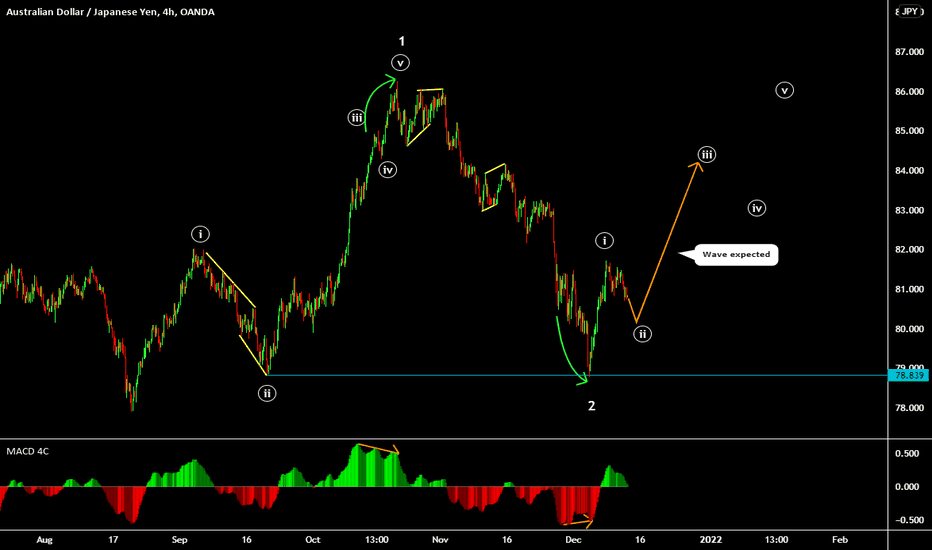Click the 0.000 MACD scale value
Image resolution: width=932 pixels, height=550 pixels.
coord(907,487)
